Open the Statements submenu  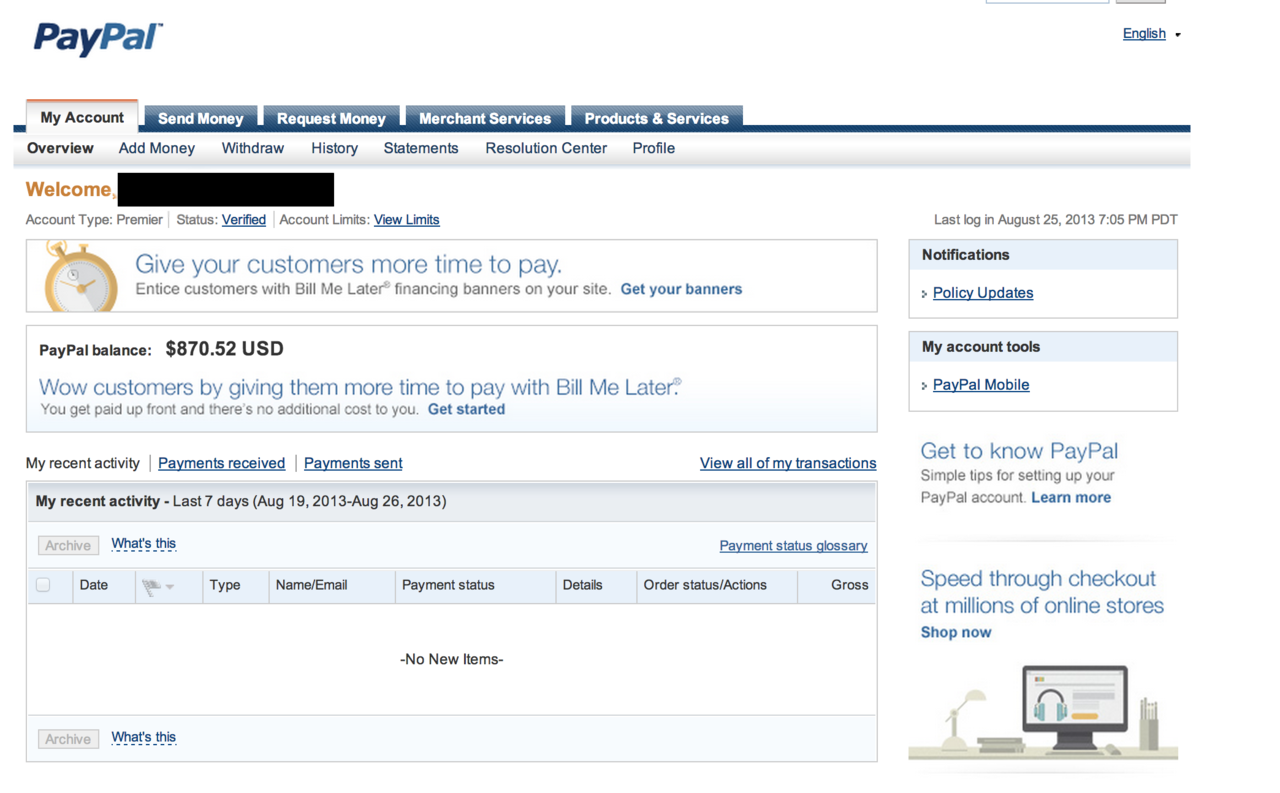click(421, 148)
